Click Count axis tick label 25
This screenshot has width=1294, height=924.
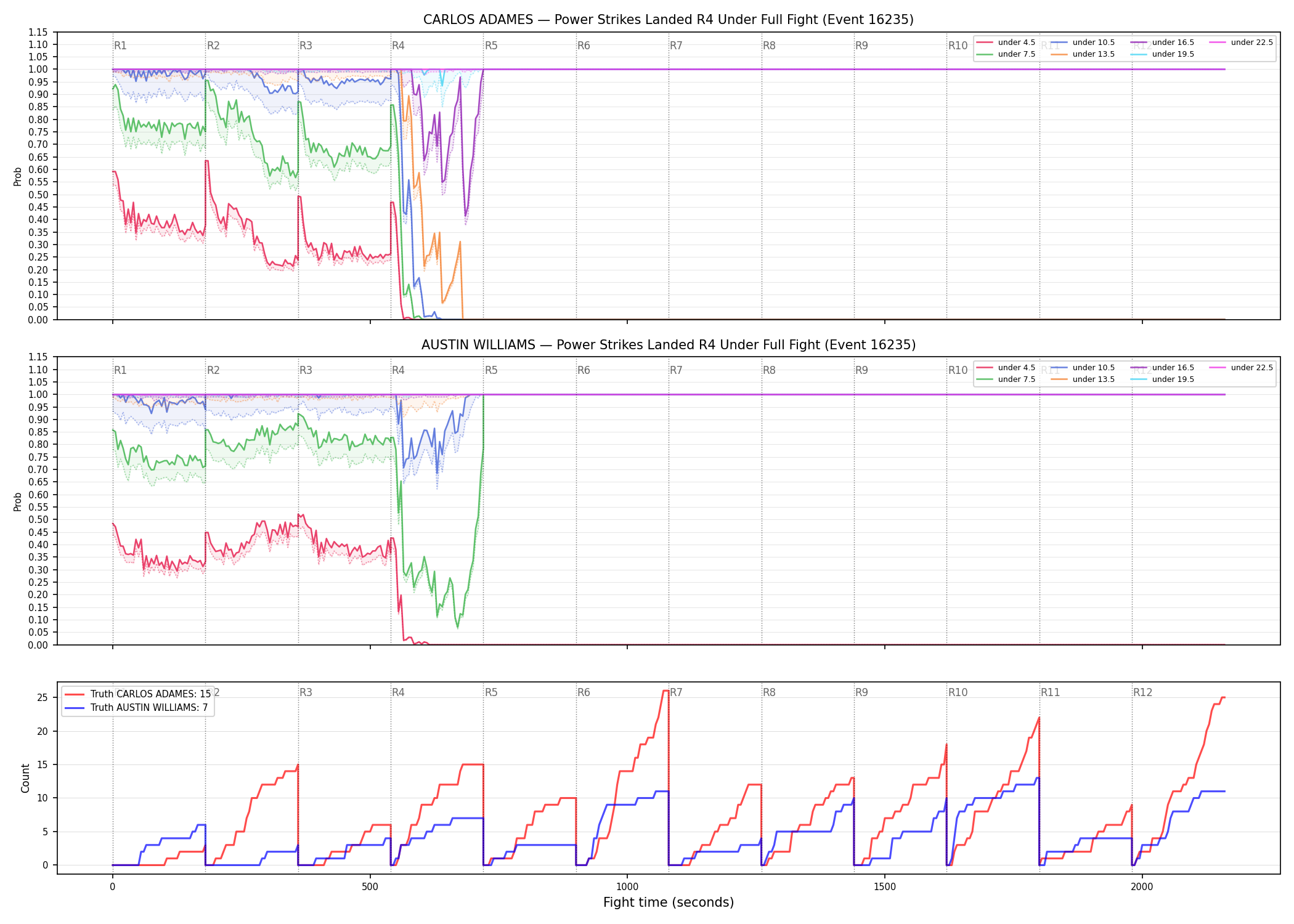[x=43, y=698]
